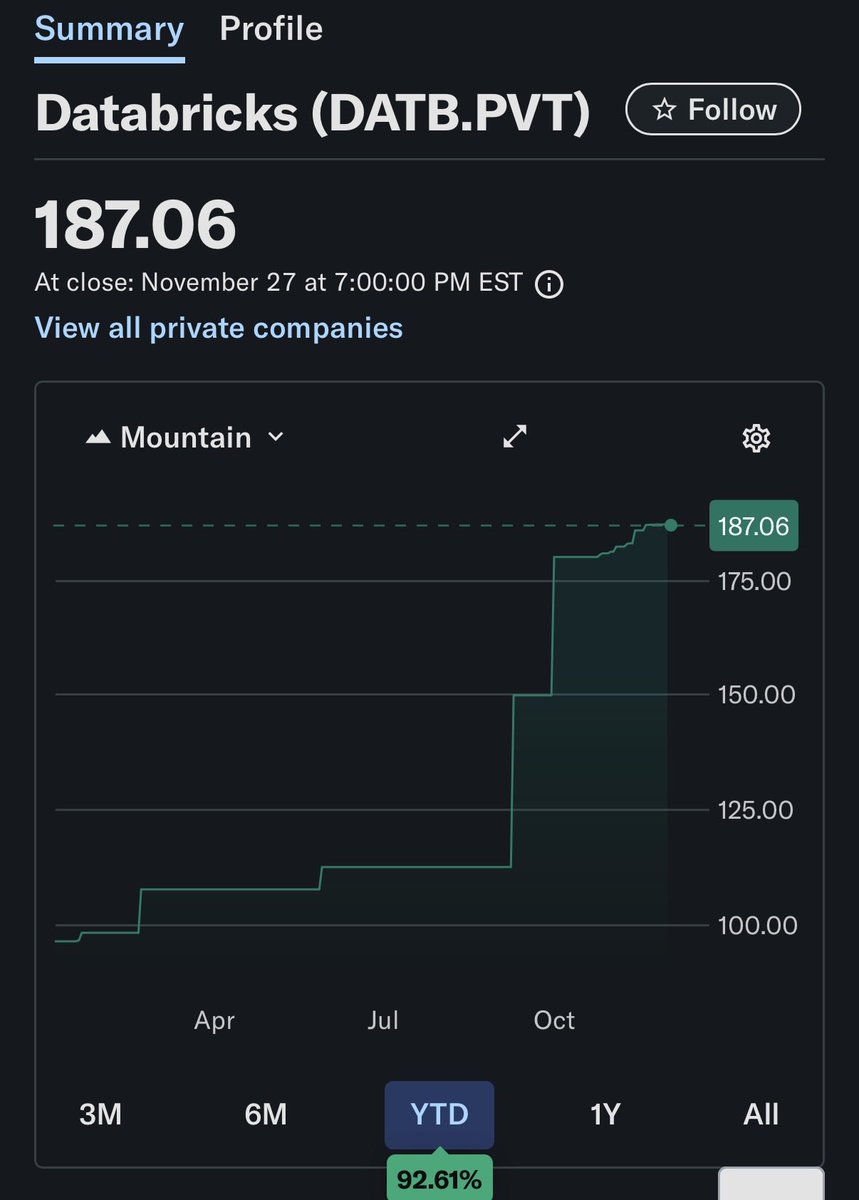Screen dimensions: 859x1200
Task: Click the 92.61% change badge
Action: pos(439,1180)
